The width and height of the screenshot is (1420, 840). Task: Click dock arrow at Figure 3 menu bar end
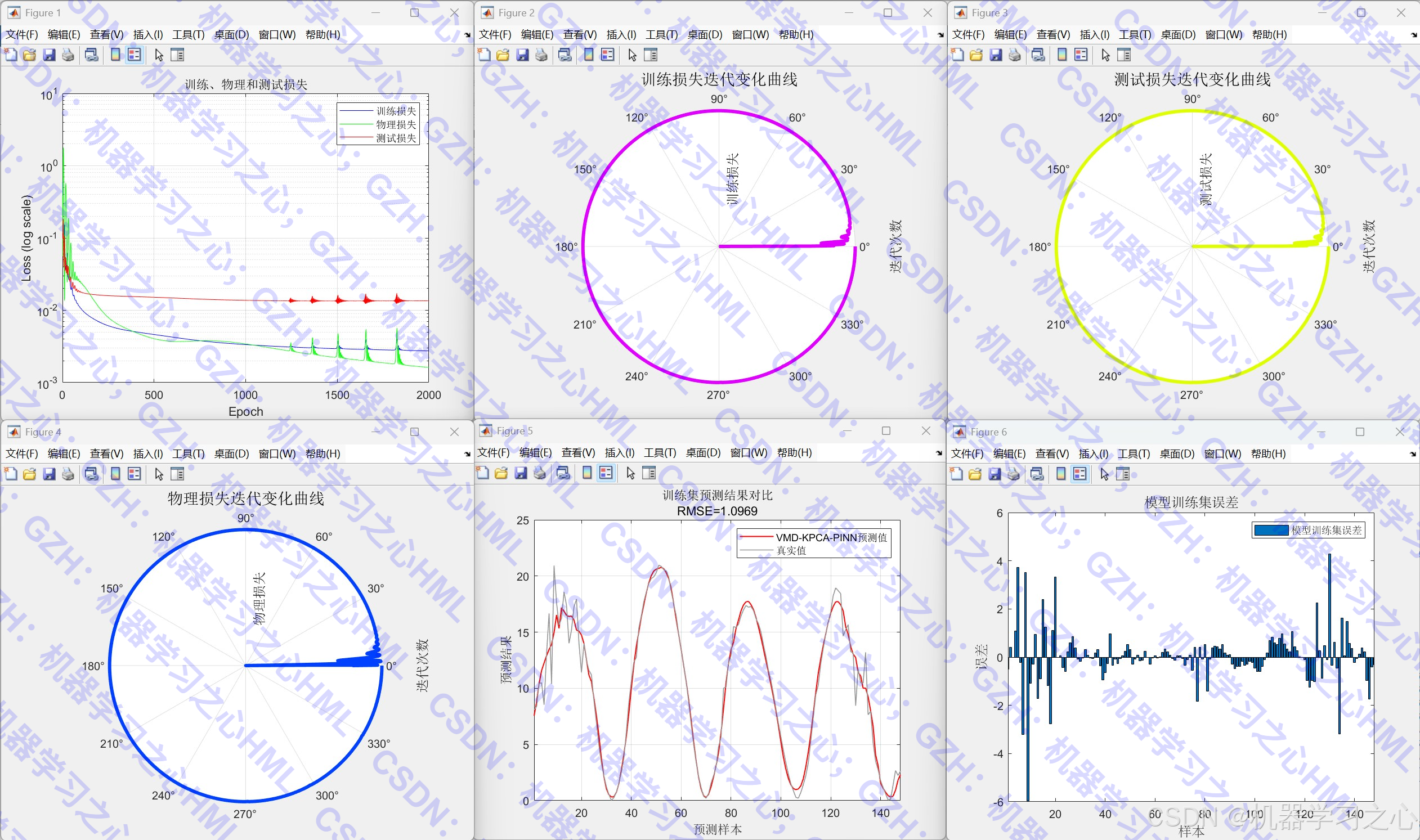click(x=1414, y=35)
